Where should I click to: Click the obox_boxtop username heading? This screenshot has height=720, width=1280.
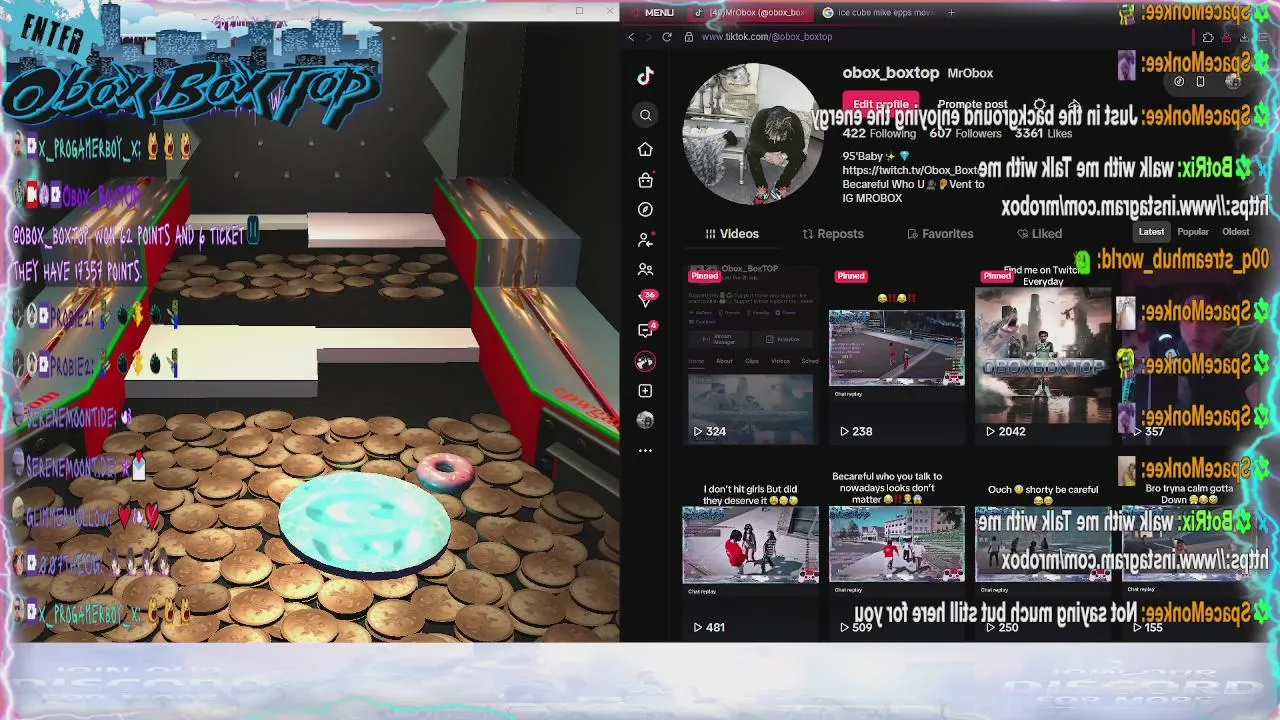click(891, 73)
